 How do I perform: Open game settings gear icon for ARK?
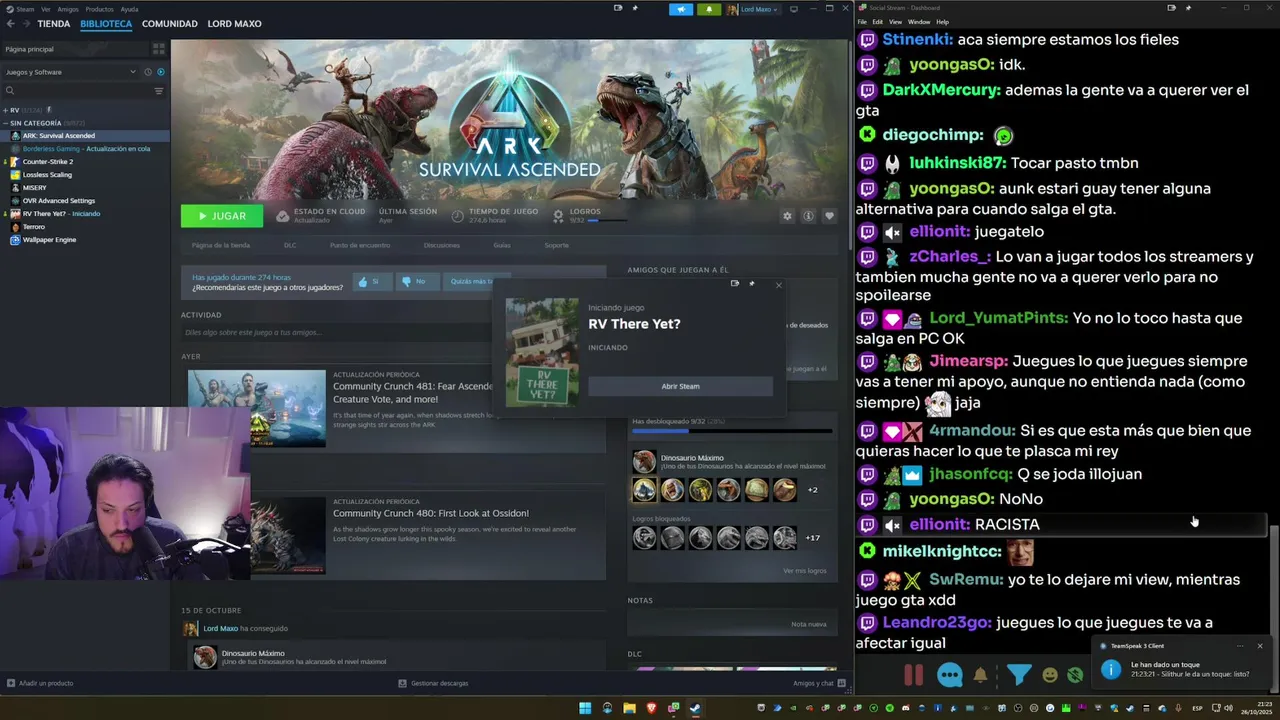pyautogui.click(x=787, y=216)
